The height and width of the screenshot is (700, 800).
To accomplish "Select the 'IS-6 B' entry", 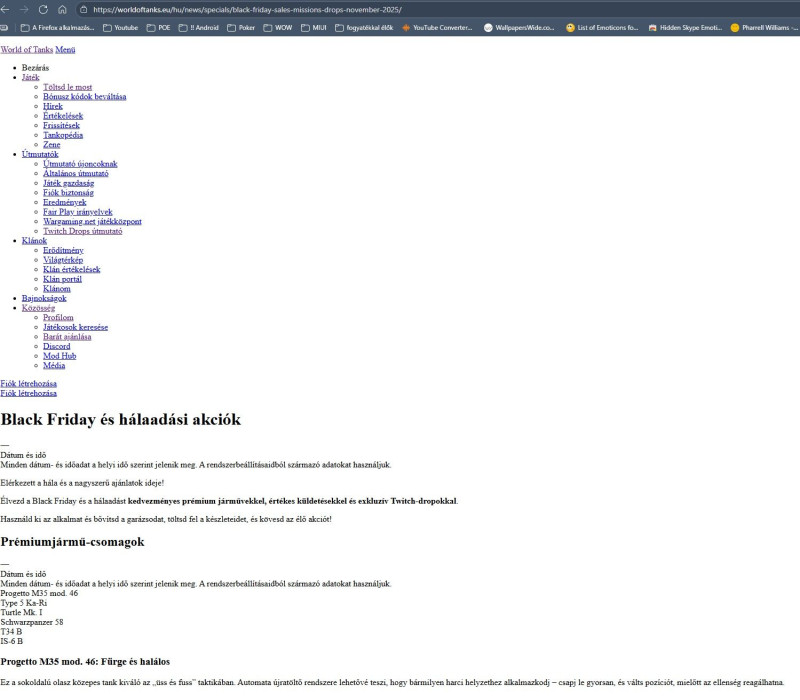I will [x=12, y=641].
